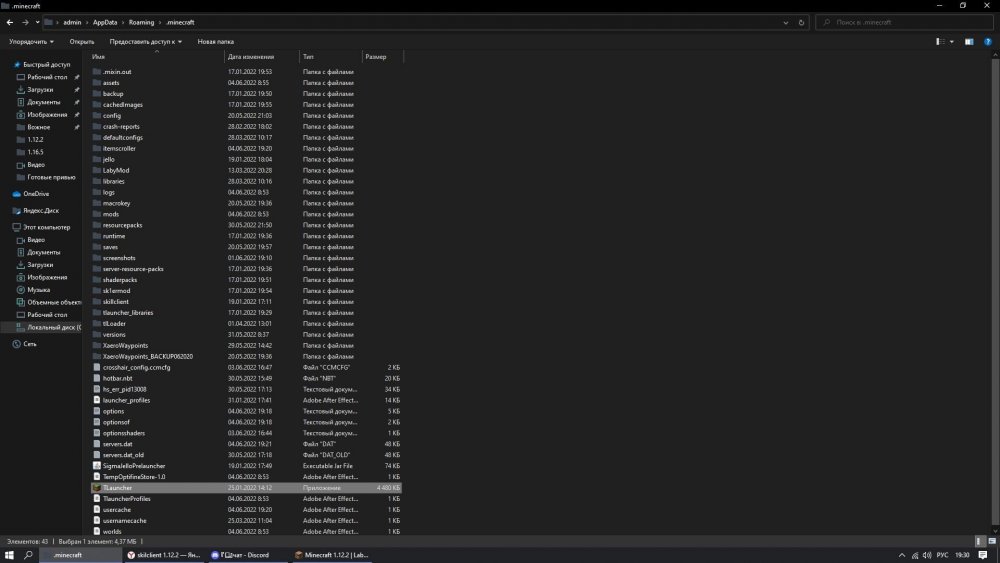
Task: Open the Упорядочить menu
Action: coord(31,41)
